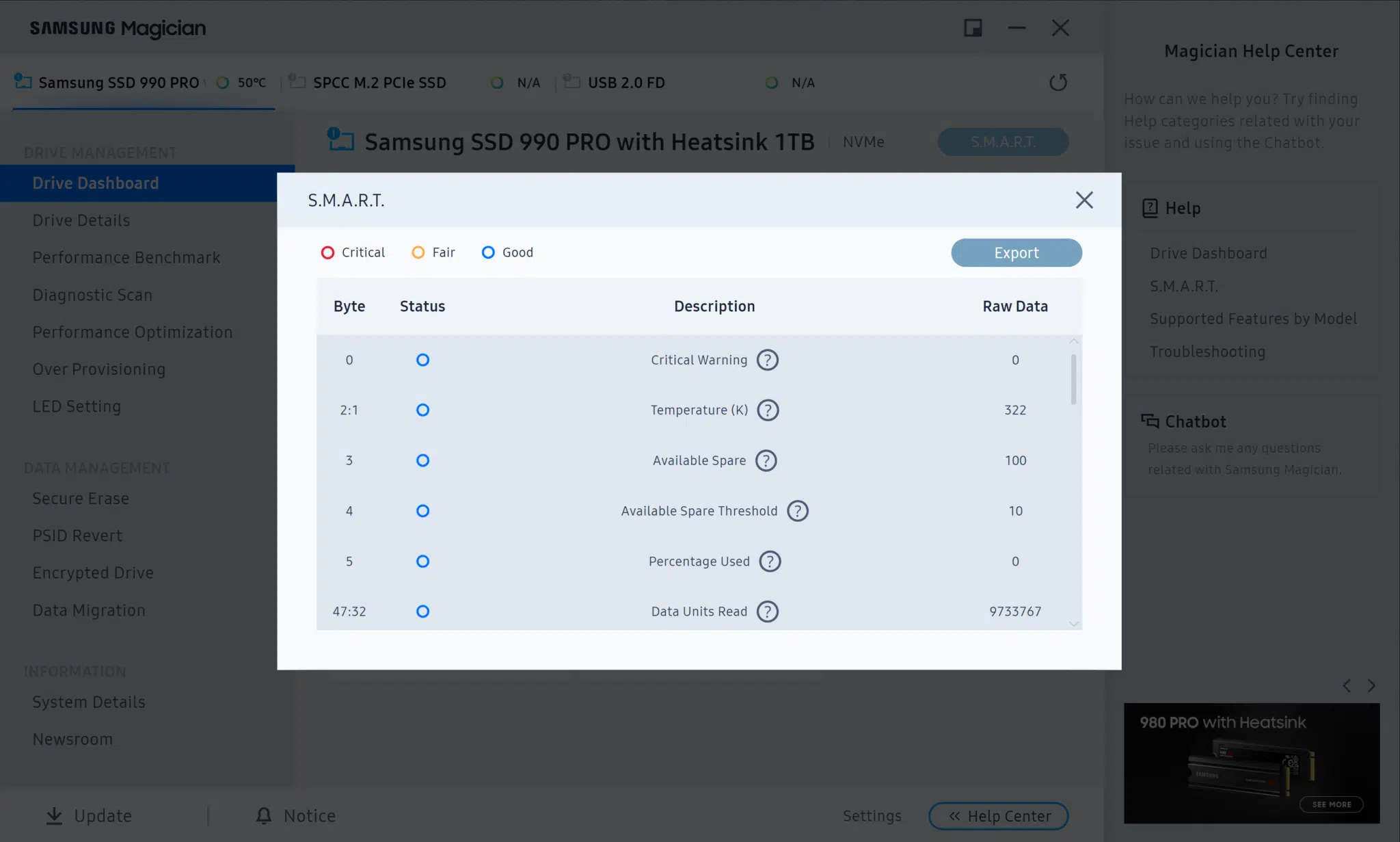This screenshot has height=842, width=1400.
Task: Go to previous banner in Help Center
Action: tap(1346, 685)
